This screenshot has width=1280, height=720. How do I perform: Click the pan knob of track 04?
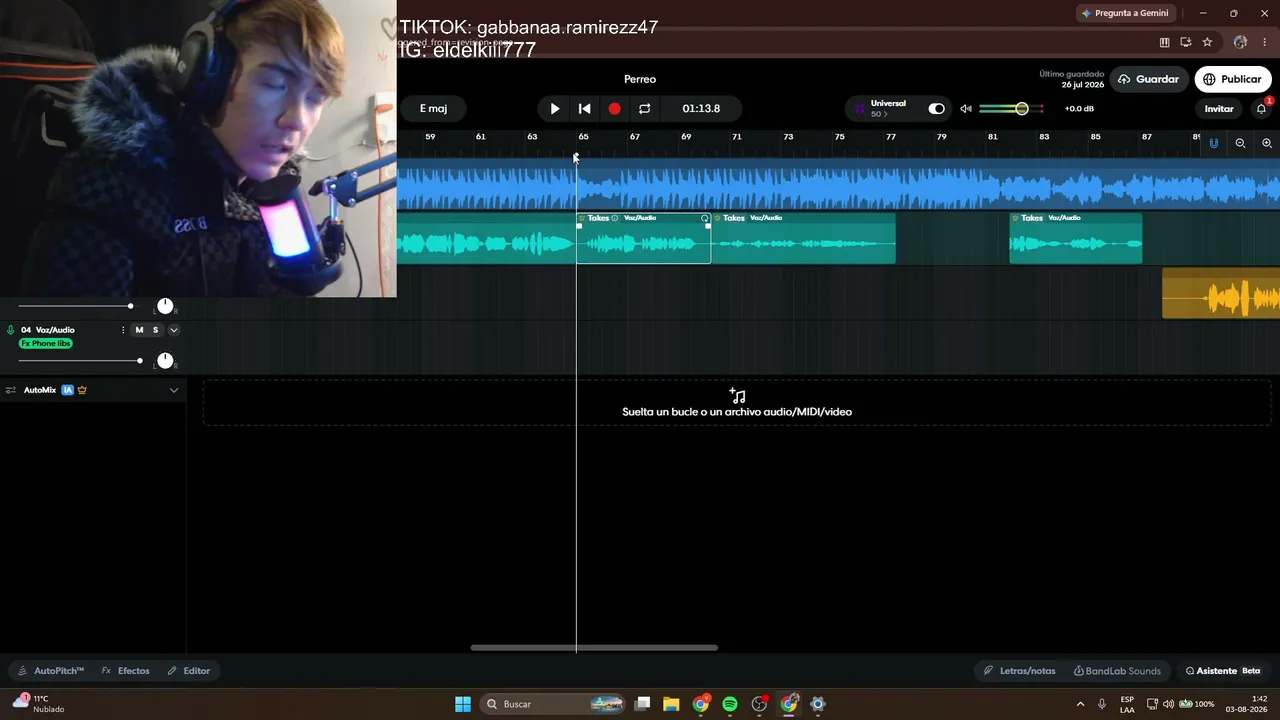[165, 360]
